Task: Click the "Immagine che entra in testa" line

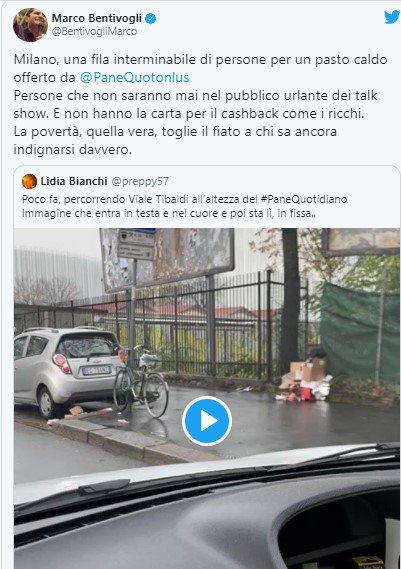Action: (169, 213)
